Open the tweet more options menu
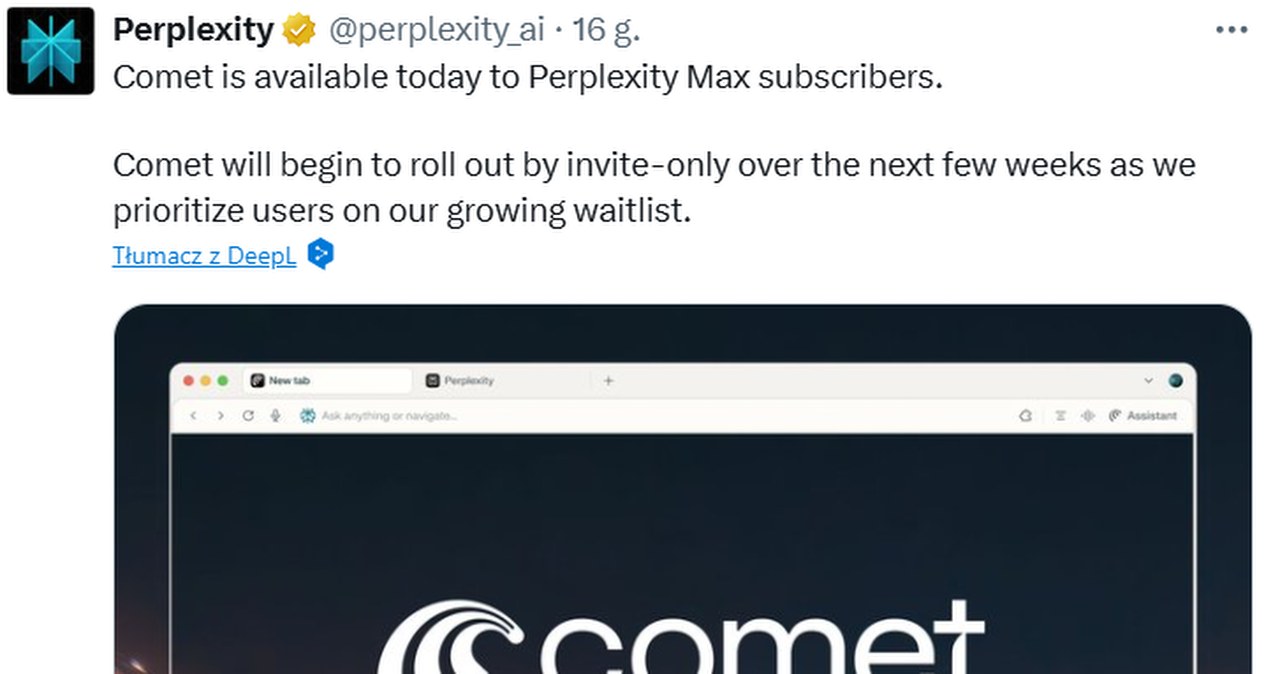 click(x=1231, y=31)
